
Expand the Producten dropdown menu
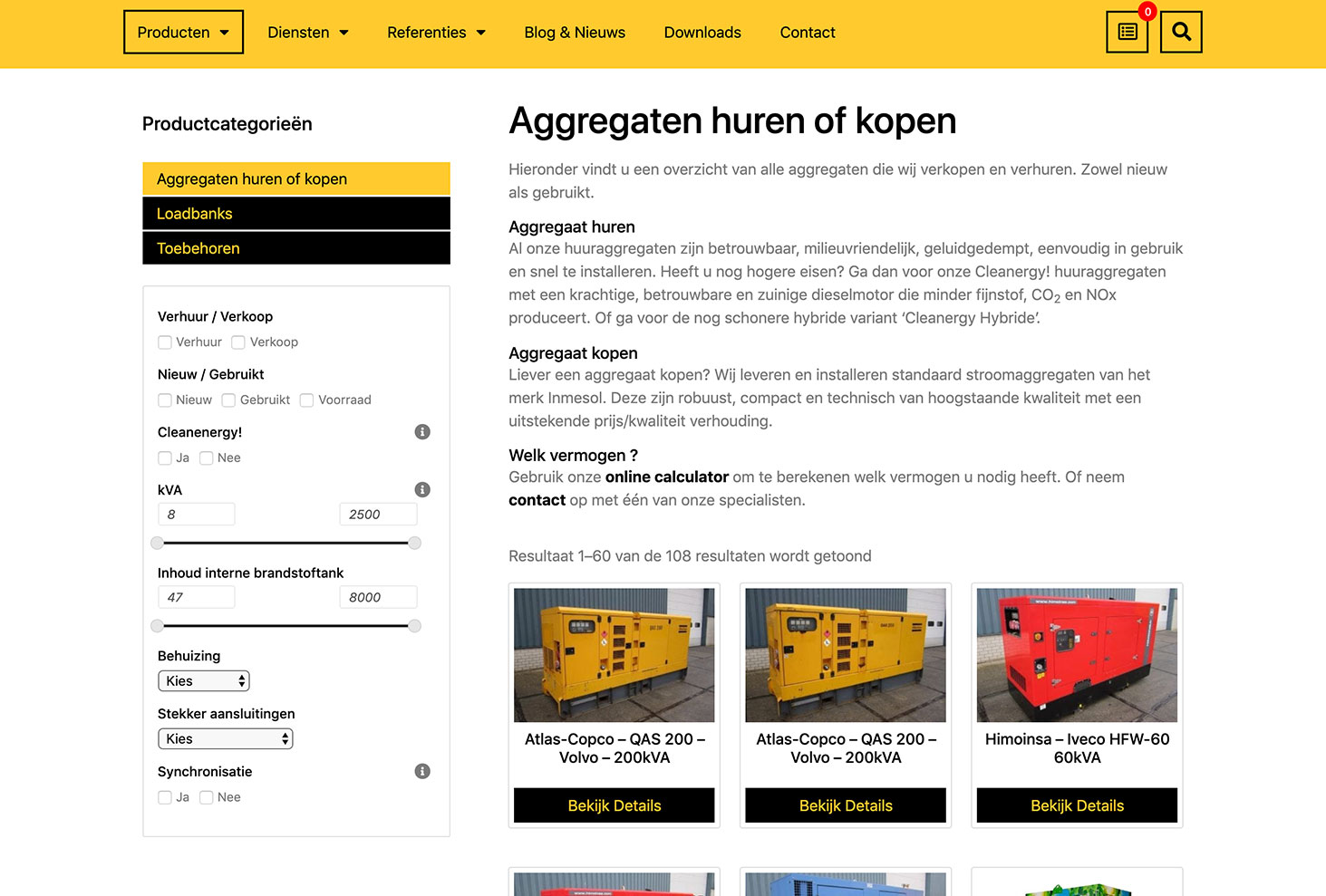[x=183, y=32]
